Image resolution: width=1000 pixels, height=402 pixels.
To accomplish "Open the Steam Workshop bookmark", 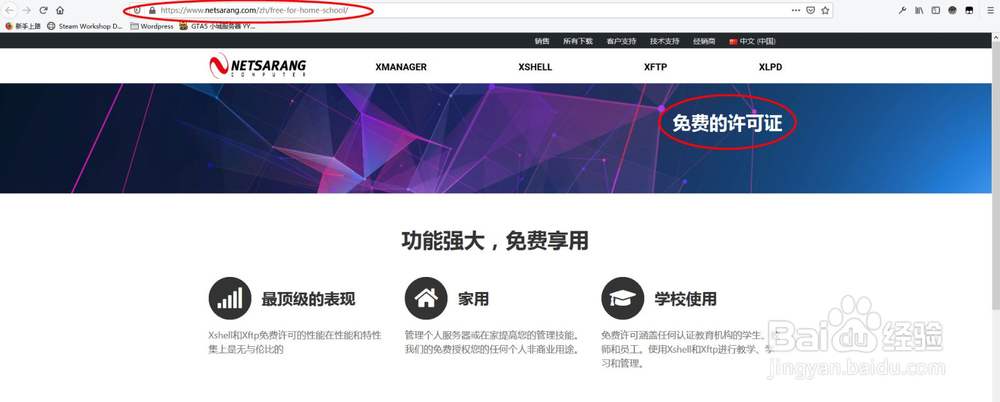I will coord(85,26).
